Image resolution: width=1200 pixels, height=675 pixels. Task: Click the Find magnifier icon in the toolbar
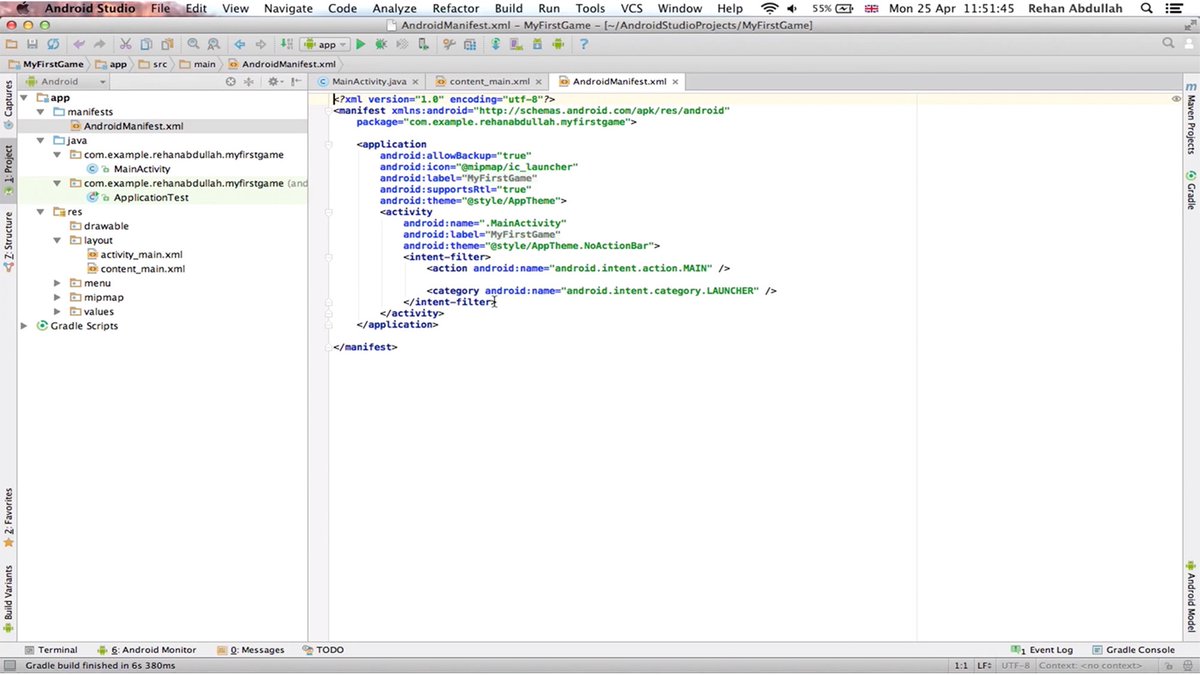[x=192, y=44]
